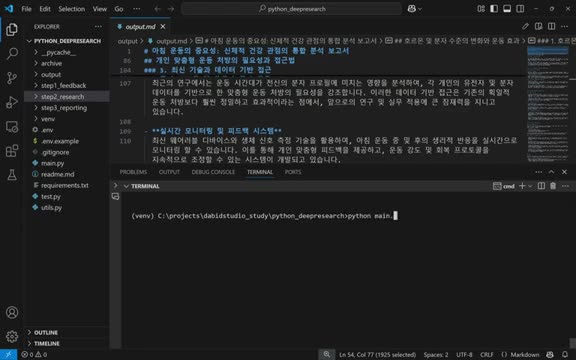The width and height of the screenshot is (576, 360).
Task: Toggle the primary side bar
Action: (x=494, y=9)
